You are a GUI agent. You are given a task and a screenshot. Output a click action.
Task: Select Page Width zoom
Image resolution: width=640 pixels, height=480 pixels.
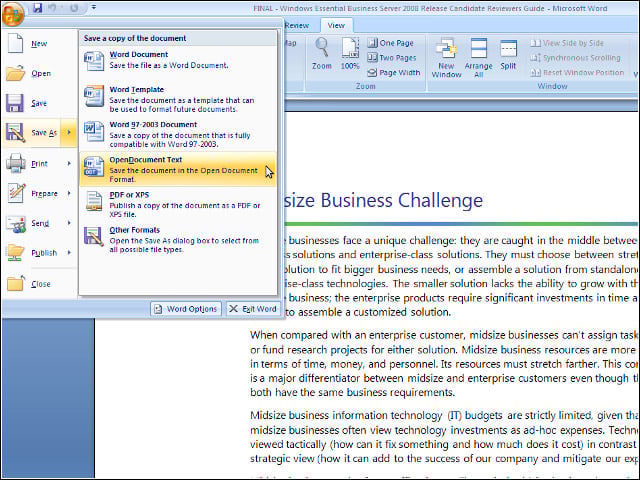[393, 73]
